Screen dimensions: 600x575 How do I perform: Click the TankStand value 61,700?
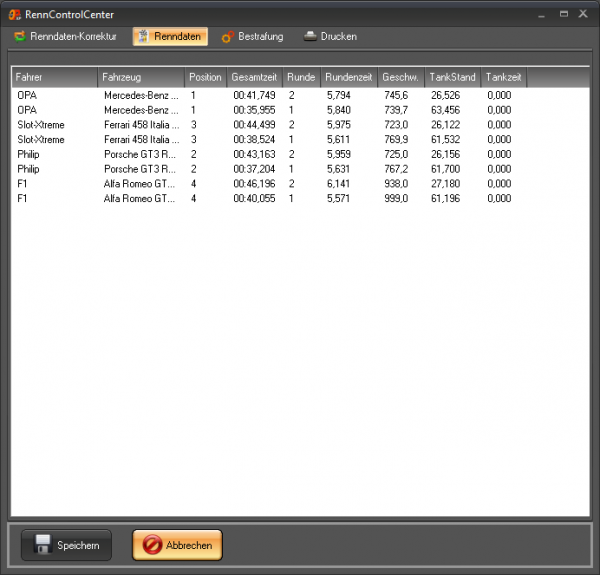pos(445,169)
